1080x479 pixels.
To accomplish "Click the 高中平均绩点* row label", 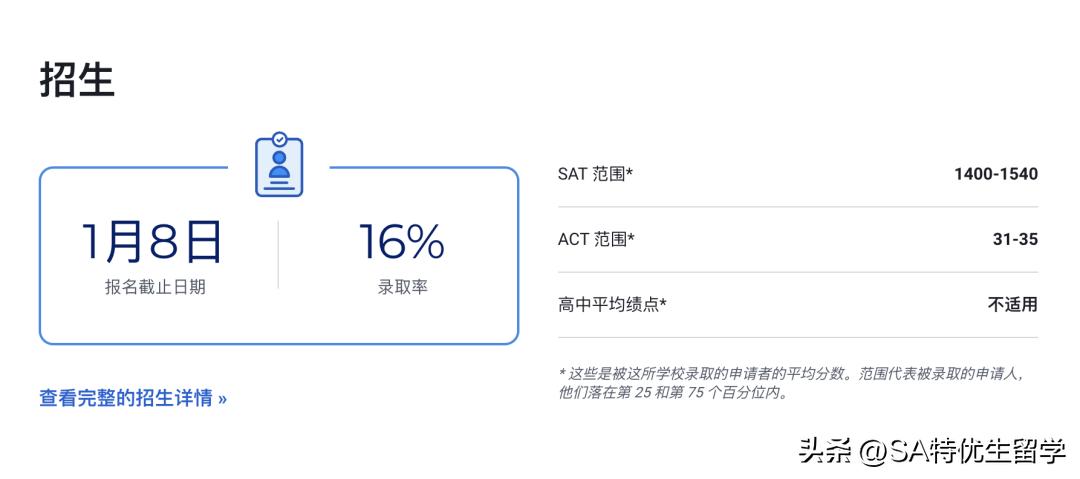I will 612,304.
